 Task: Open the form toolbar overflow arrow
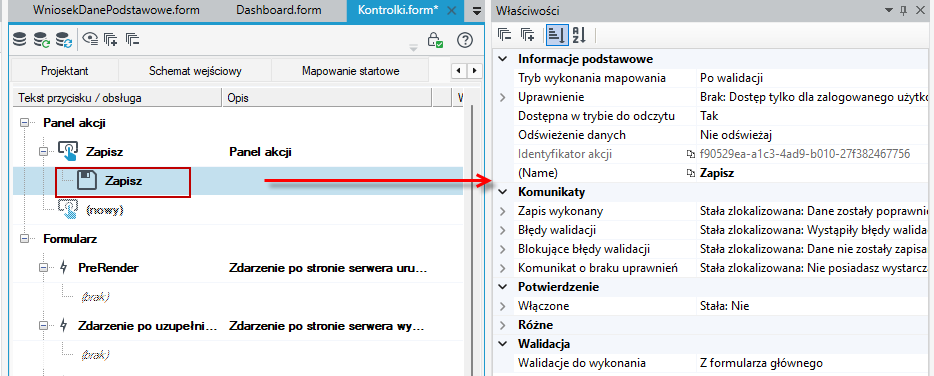click(x=413, y=47)
